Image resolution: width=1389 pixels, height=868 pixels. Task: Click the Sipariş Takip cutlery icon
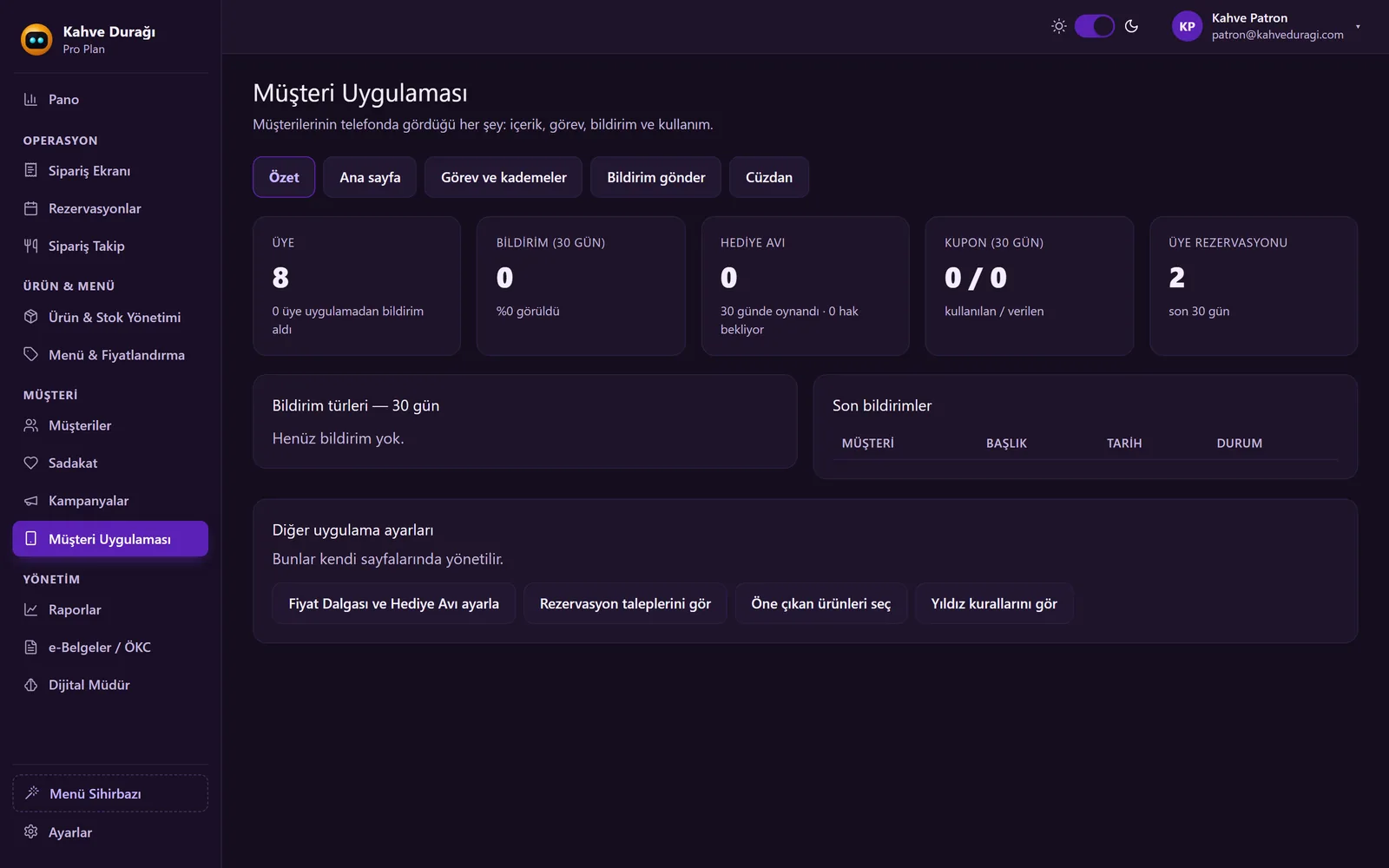click(x=30, y=246)
